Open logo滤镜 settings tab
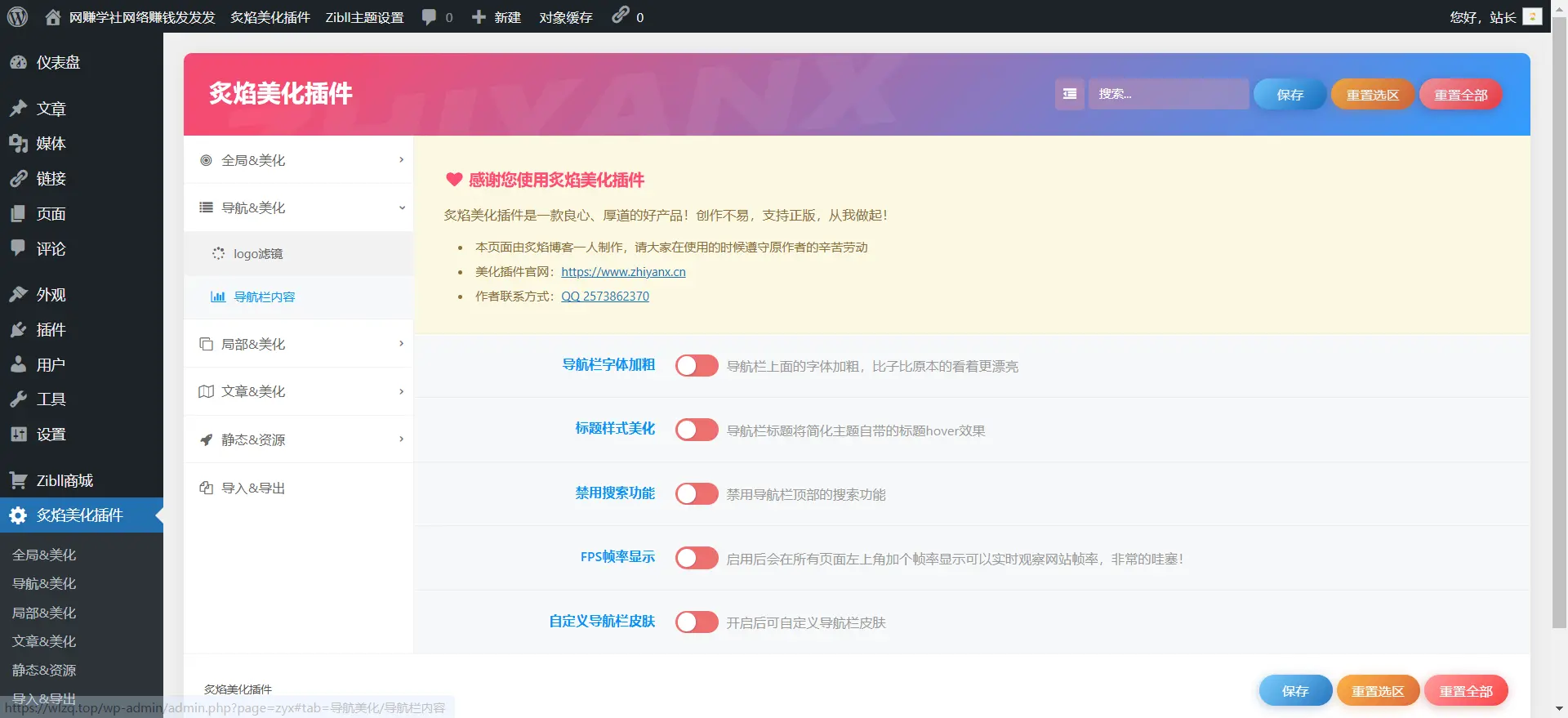This screenshot has height=718, width=1568. (299, 253)
